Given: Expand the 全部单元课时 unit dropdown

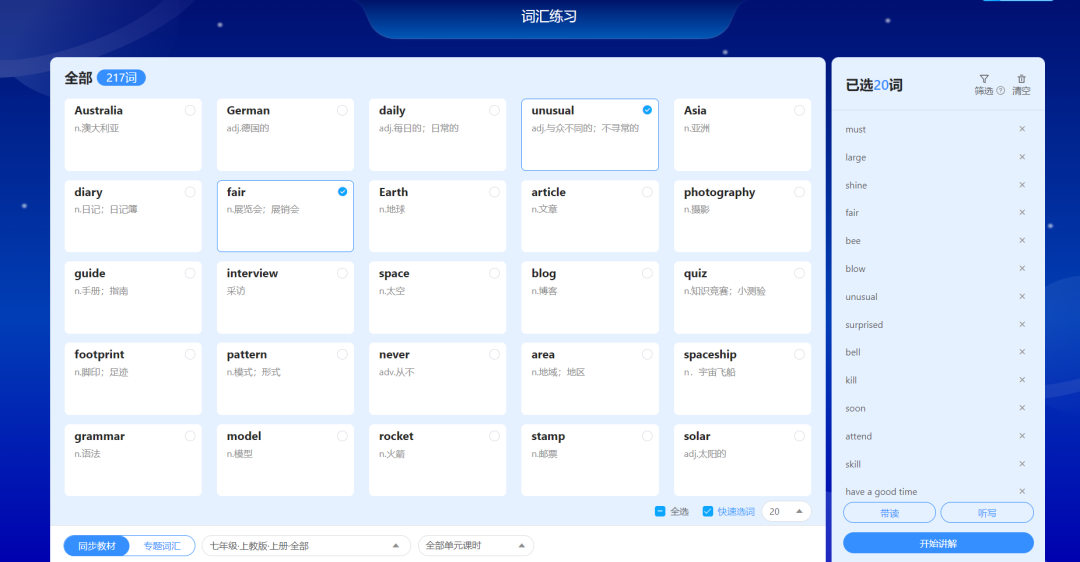Looking at the screenshot, I should click(475, 546).
